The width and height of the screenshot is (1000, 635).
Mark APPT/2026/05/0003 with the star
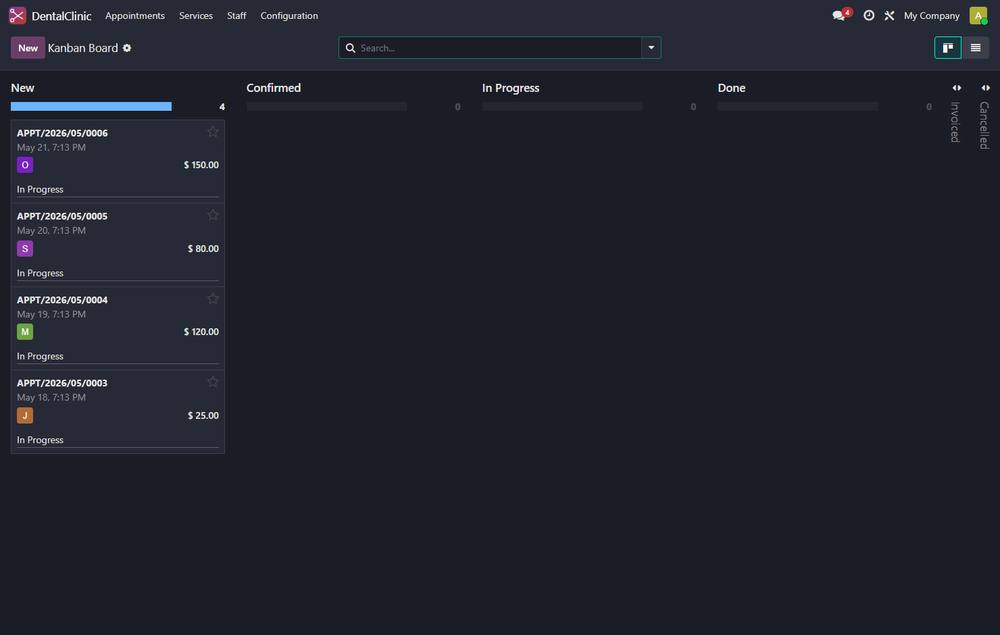(x=213, y=382)
